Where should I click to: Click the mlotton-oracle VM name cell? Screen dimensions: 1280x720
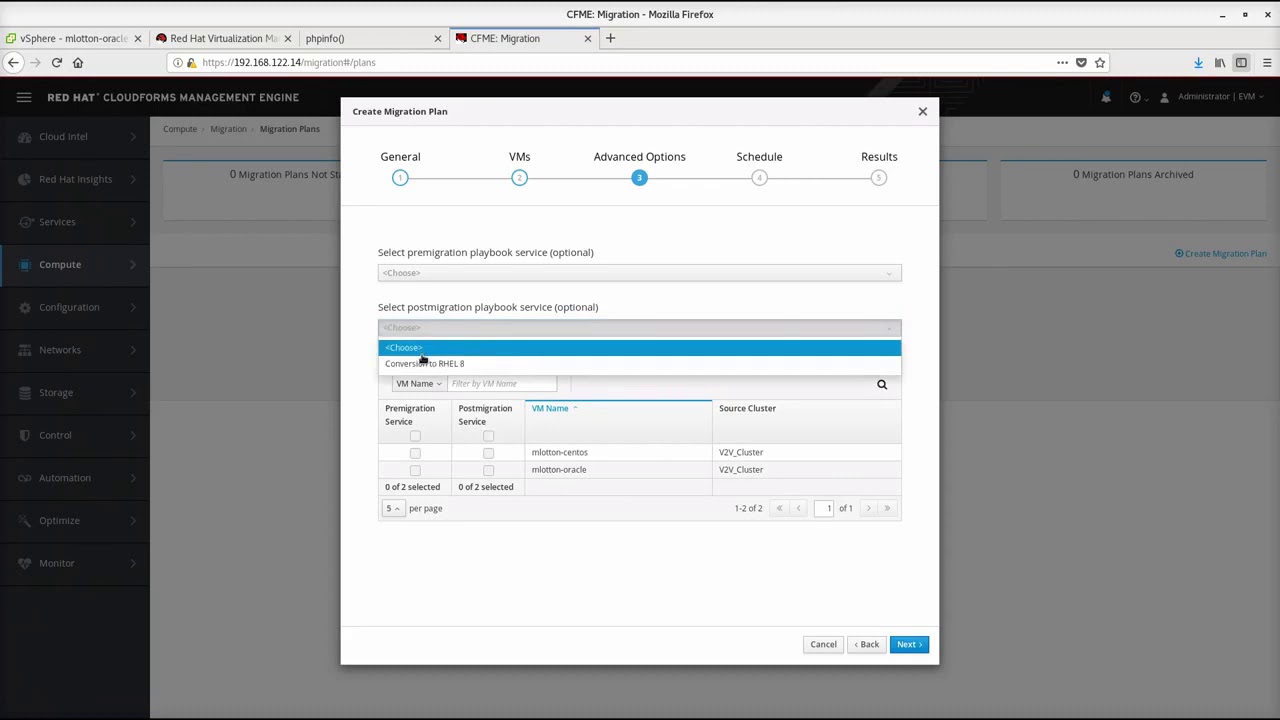point(618,469)
